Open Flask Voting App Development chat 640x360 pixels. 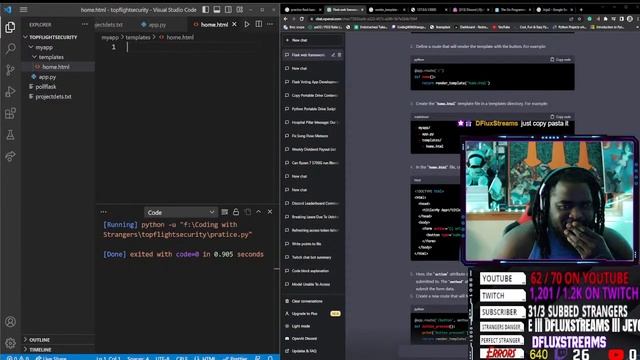click(x=313, y=82)
